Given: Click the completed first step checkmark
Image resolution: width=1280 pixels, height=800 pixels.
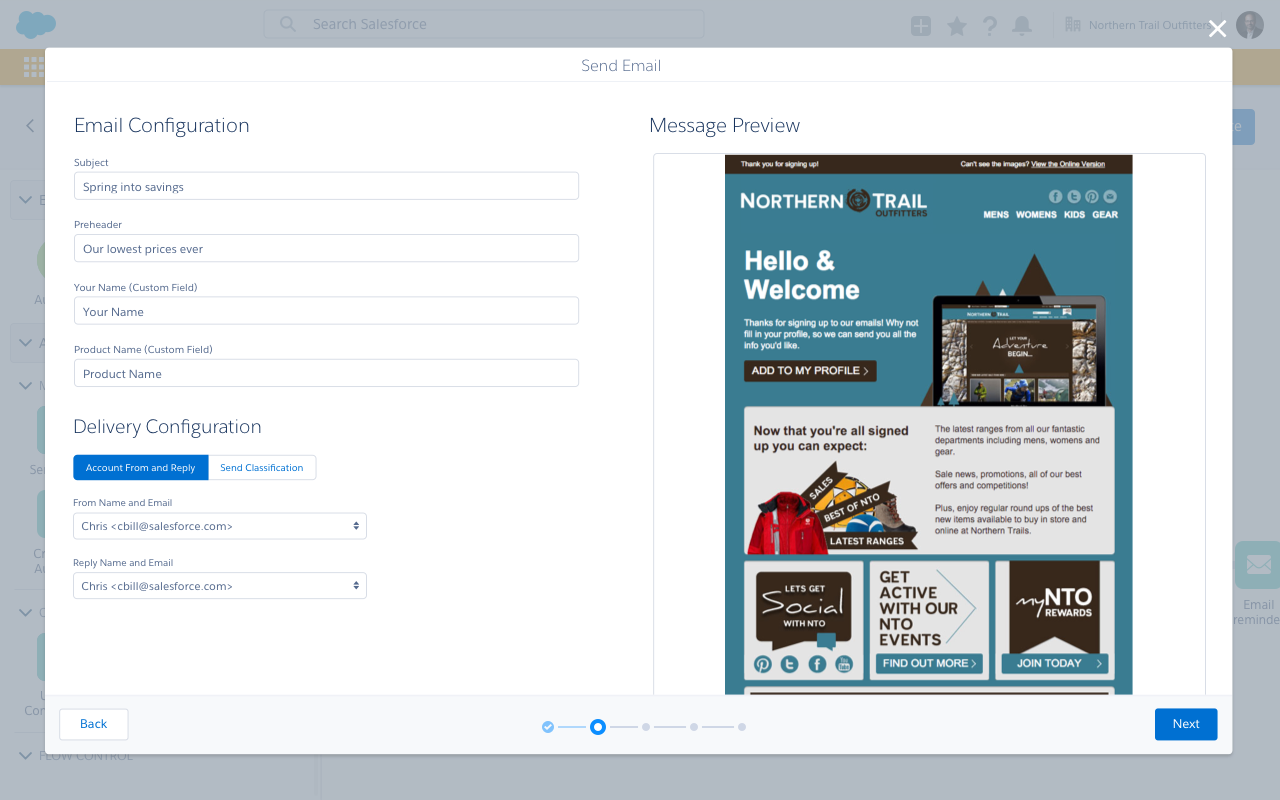Looking at the screenshot, I should coord(548,727).
